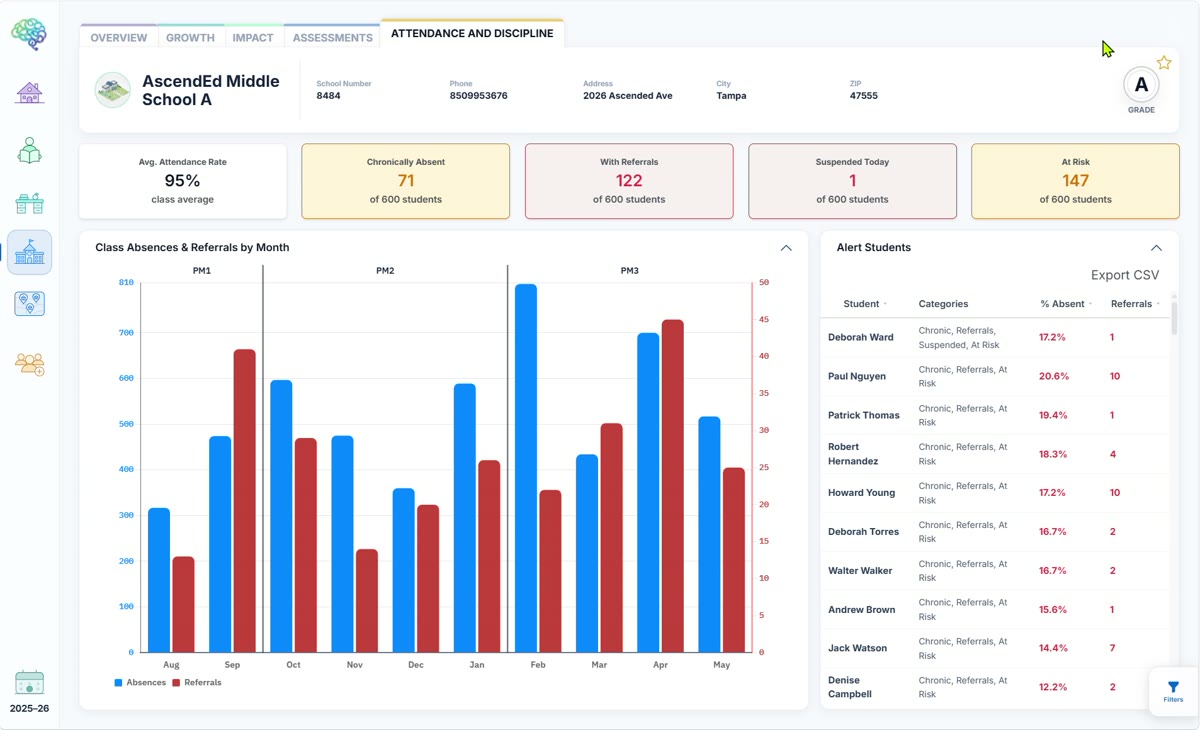This screenshot has height=730, width=1200.
Task: Click the Walter Walker student name
Action: click(860, 571)
